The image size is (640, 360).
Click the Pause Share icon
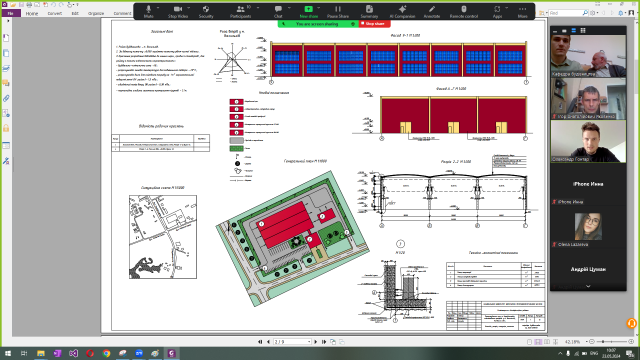click(338, 11)
